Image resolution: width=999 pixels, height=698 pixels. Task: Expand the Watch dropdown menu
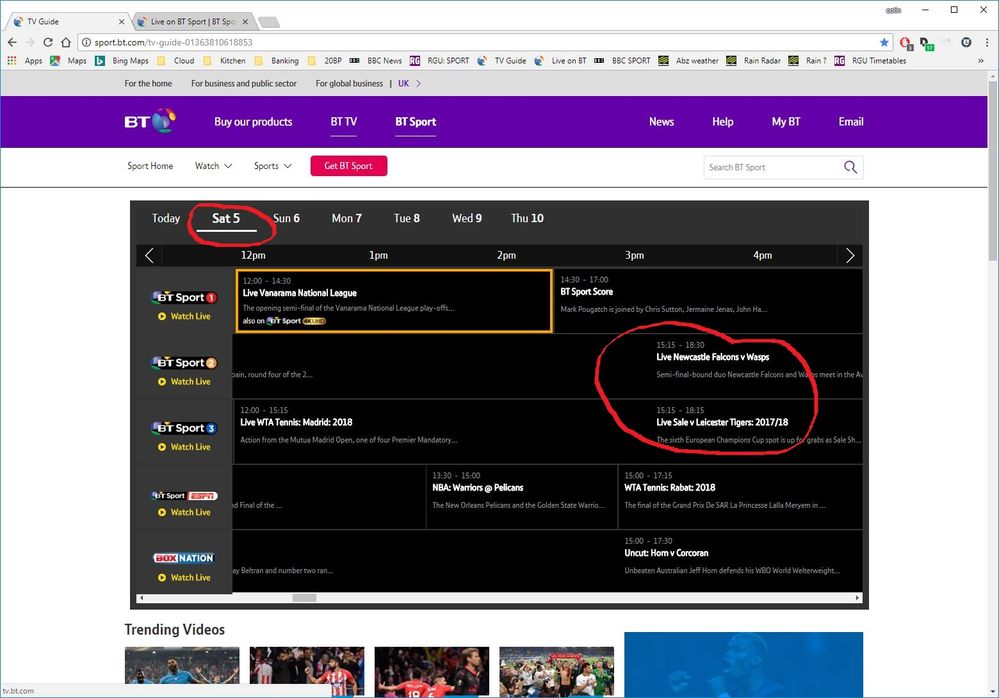213,166
